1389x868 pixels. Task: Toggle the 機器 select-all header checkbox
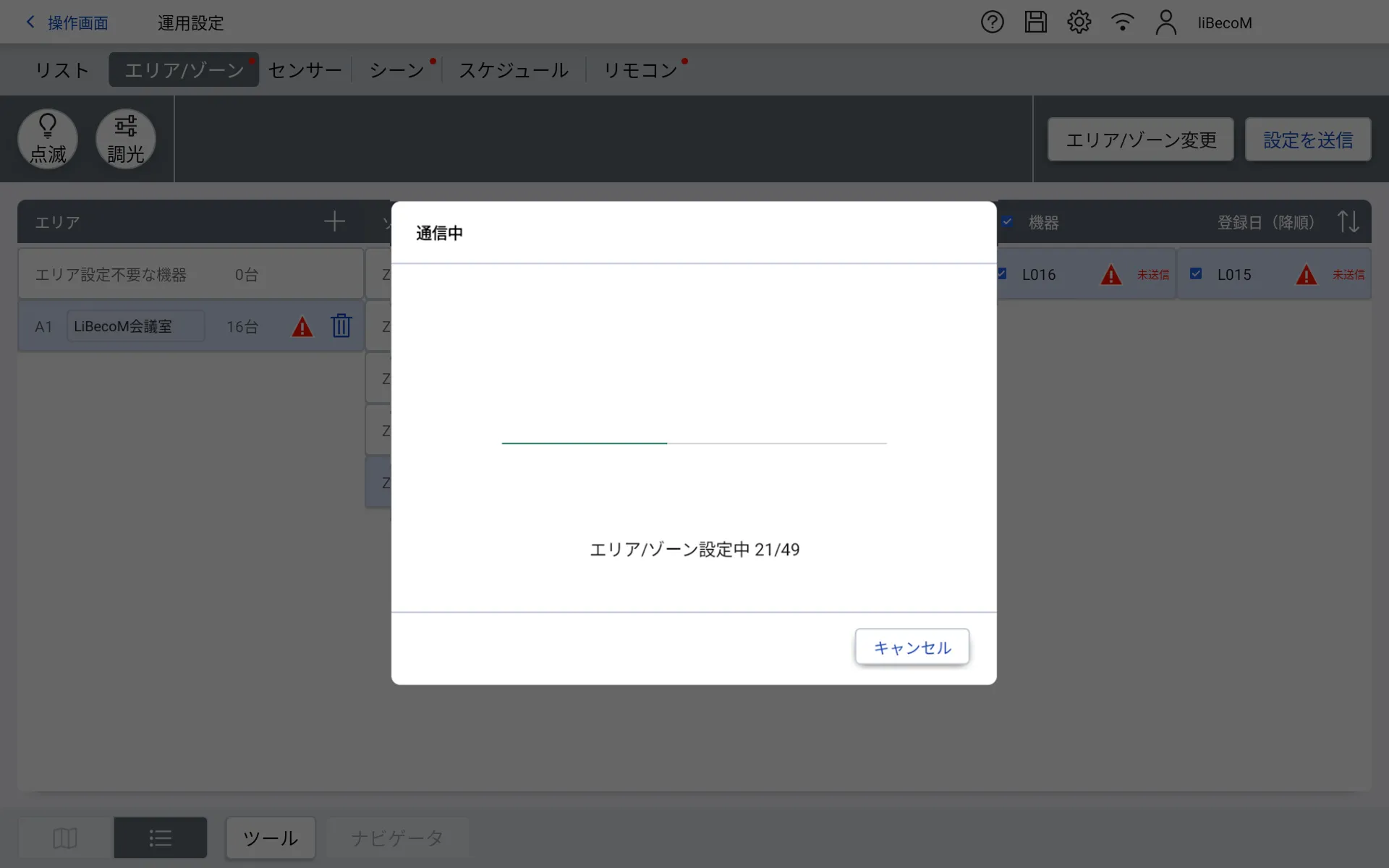1007,222
